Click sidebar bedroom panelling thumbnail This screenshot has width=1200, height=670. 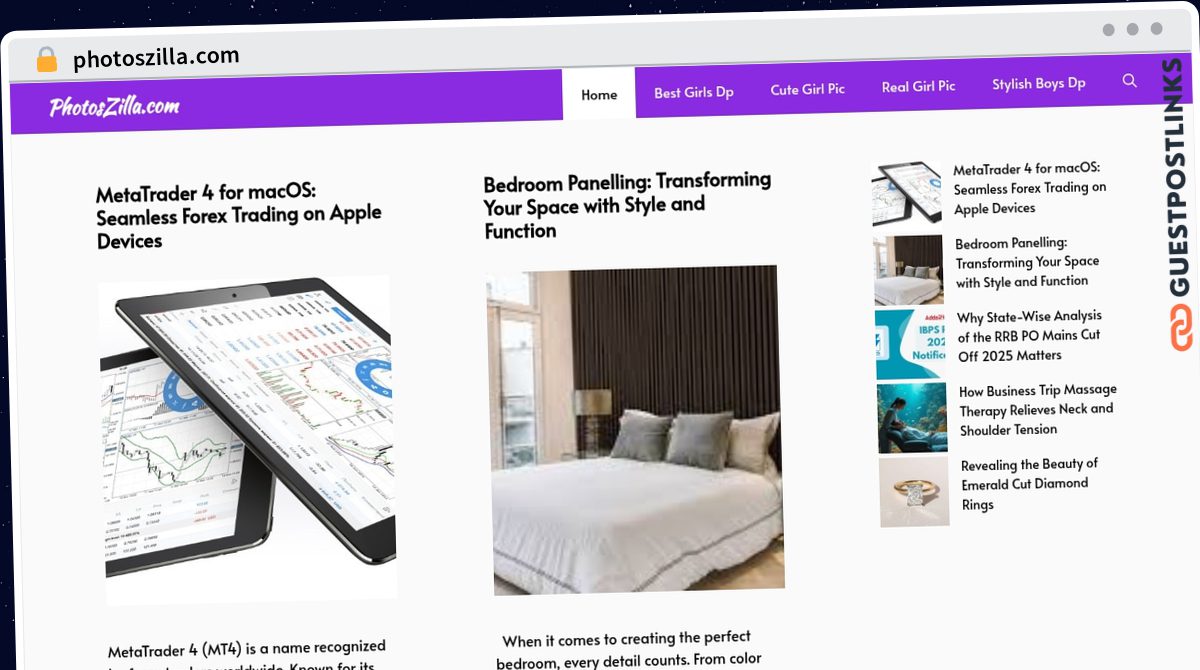(908, 270)
